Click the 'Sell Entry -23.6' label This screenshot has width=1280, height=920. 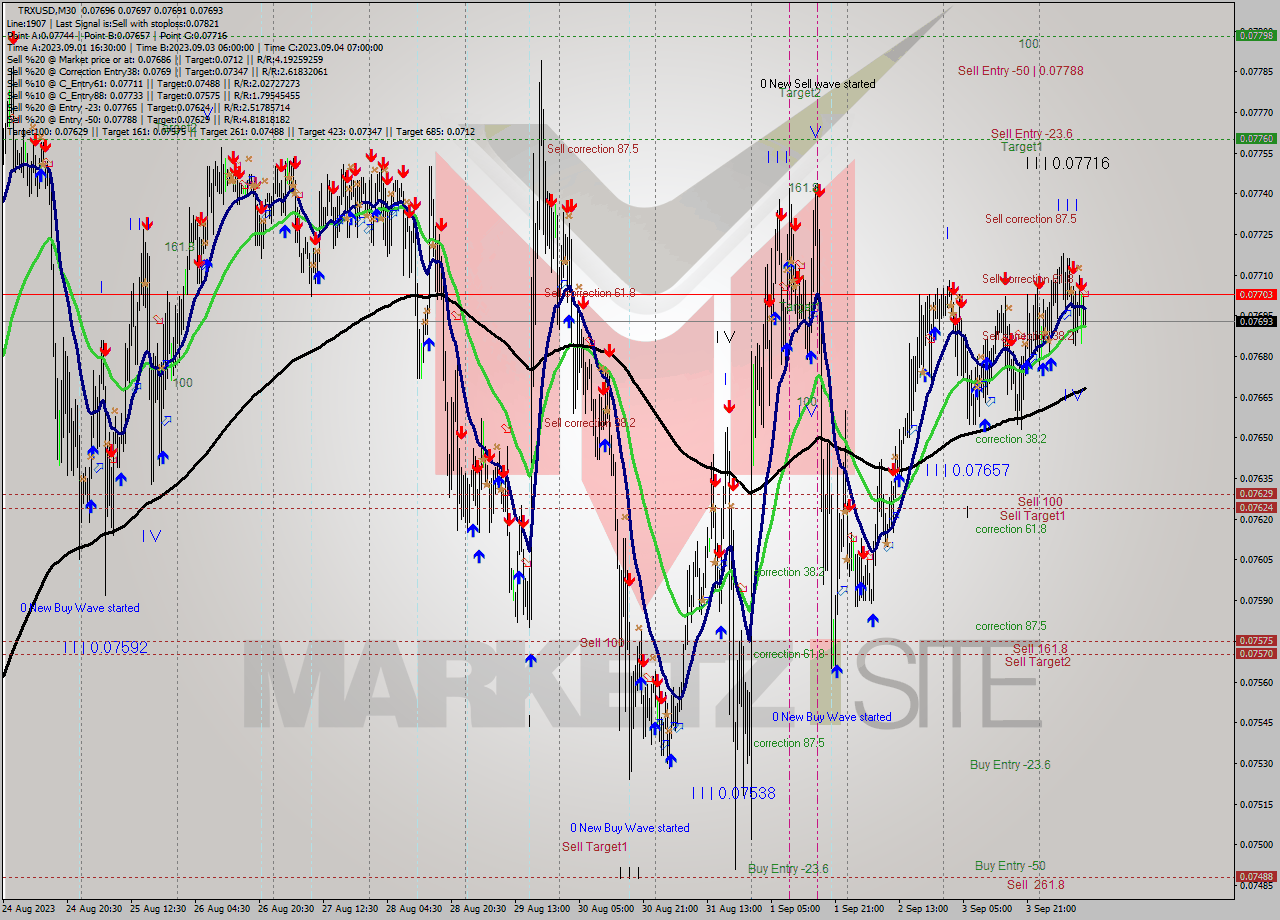click(x=1031, y=133)
